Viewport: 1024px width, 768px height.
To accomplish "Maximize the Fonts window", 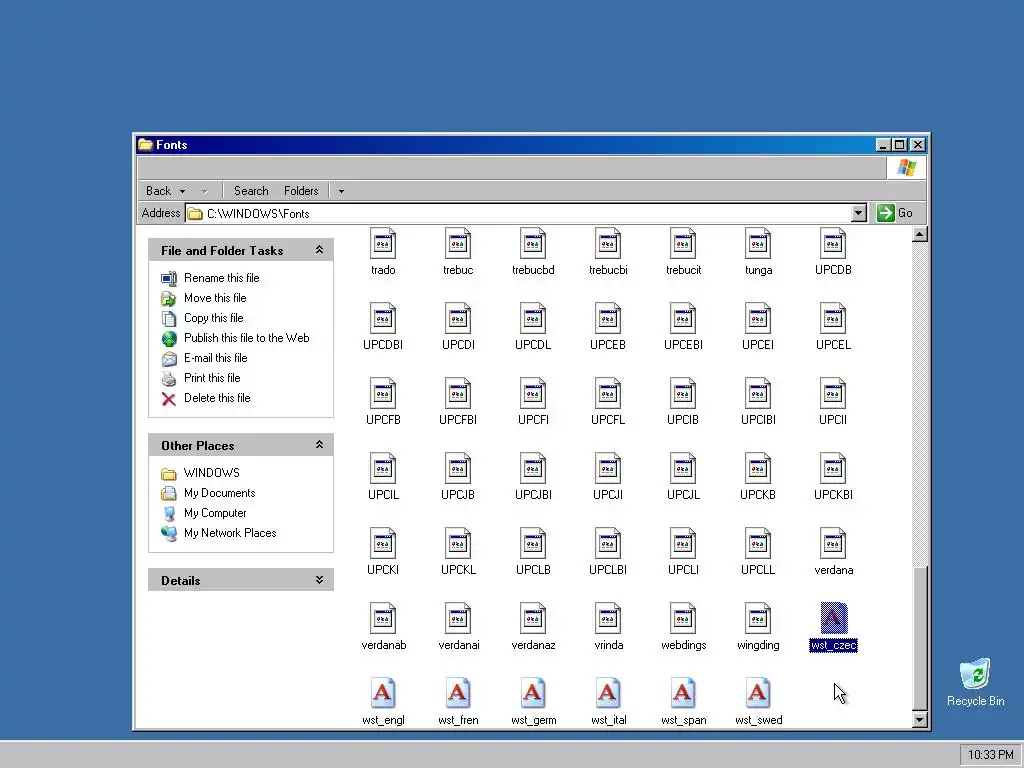I will click(900, 144).
